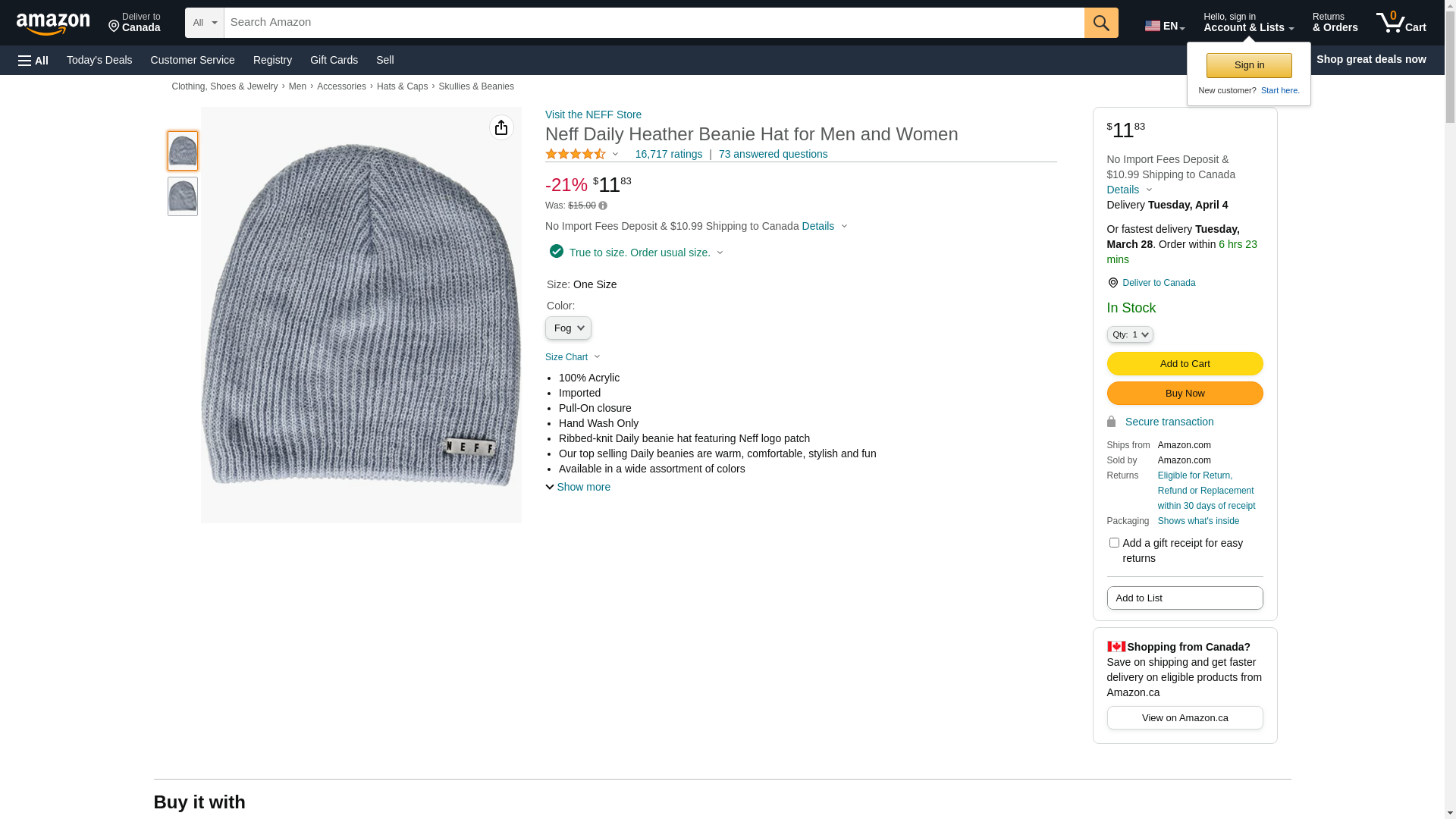Image resolution: width=1456 pixels, height=819 pixels.
Task: Open the All search category dropdown
Action: click(x=204, y=23)
